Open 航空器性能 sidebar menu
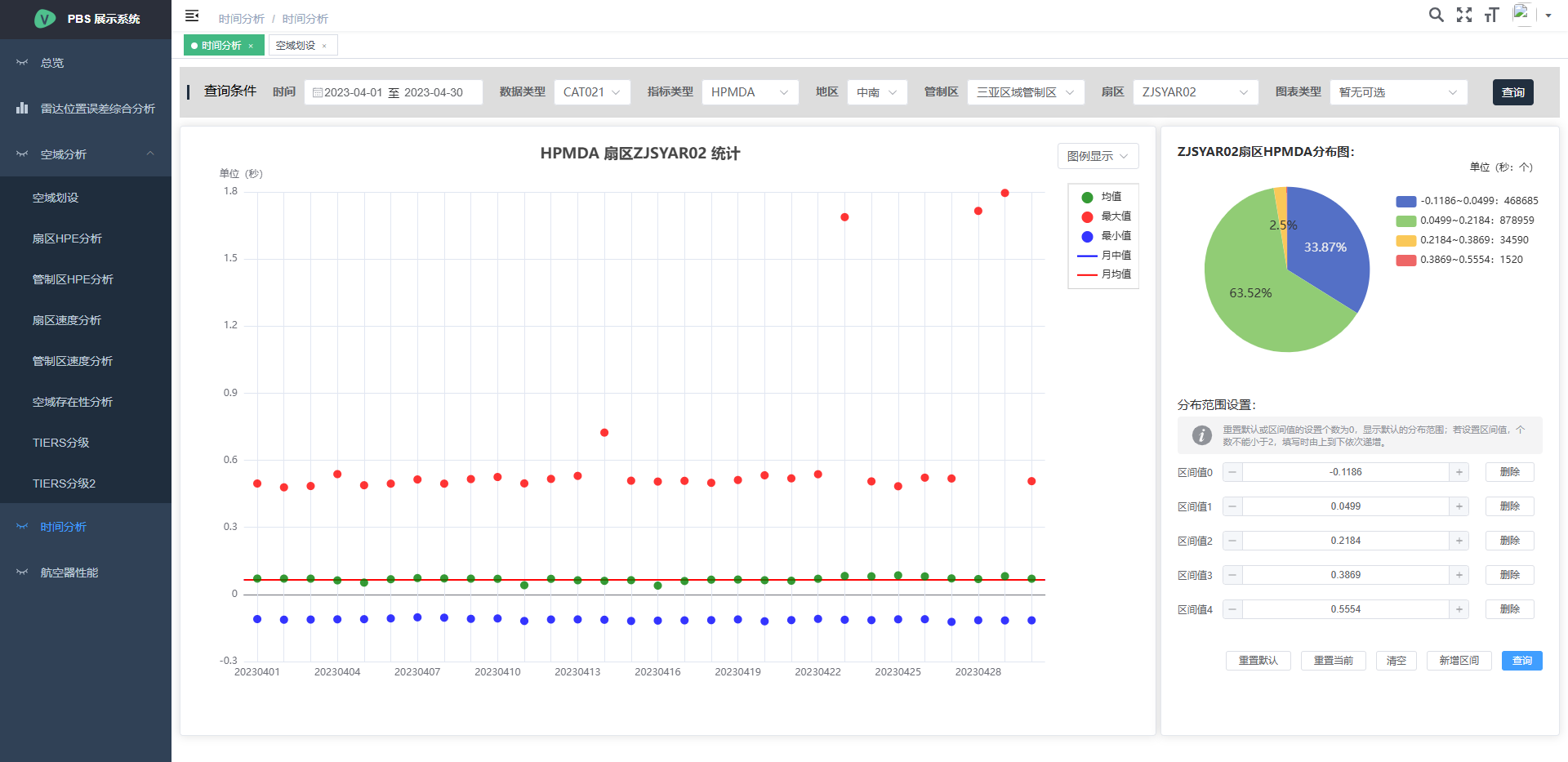The width and height of the screenshot is (1568, 762). [x=86, y=573]
